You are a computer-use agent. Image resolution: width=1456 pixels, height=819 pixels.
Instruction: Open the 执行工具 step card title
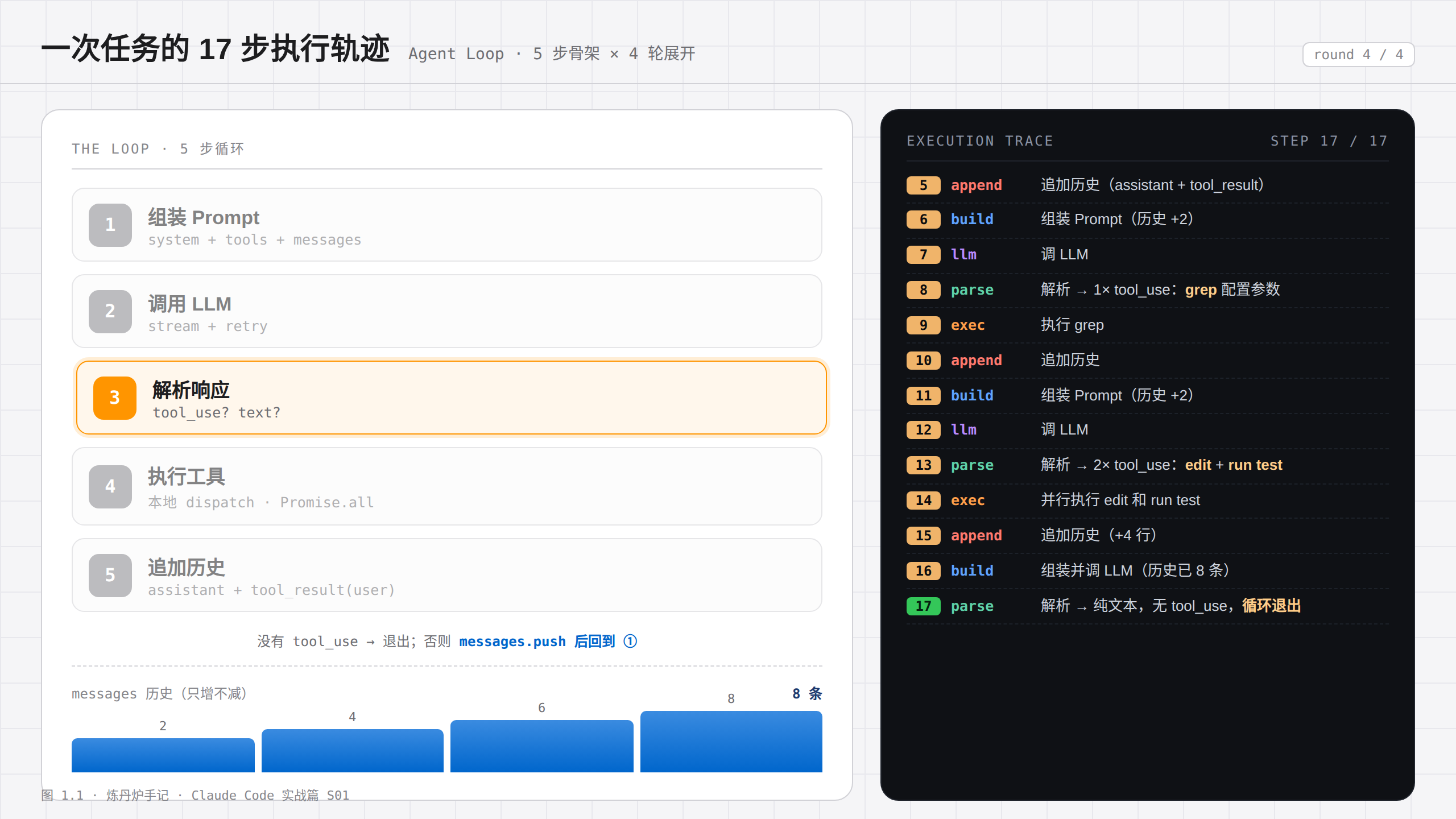coord(187,477)
